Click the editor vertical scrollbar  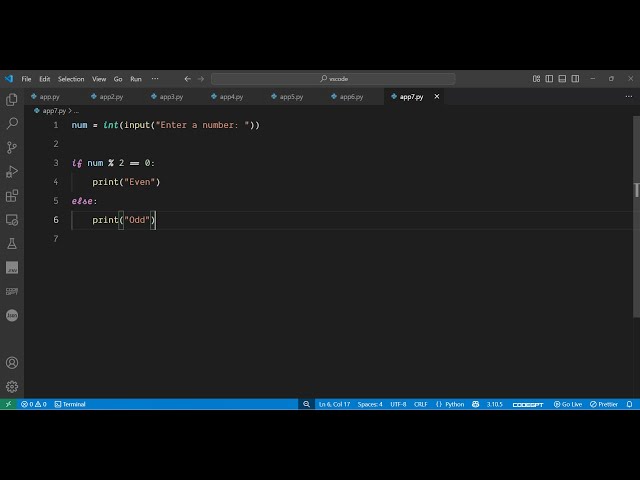pyautogui.click(x=636, y=216)
